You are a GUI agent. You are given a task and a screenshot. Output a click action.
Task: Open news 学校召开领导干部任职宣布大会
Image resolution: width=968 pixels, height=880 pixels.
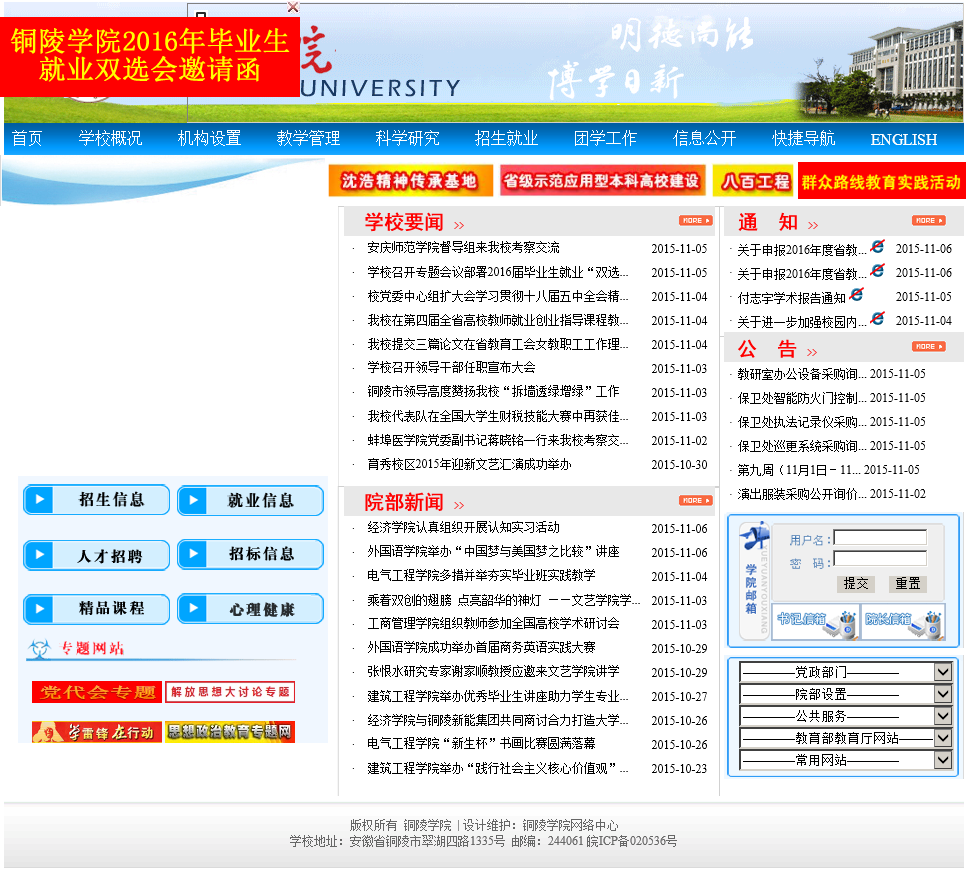pos(451,367)
